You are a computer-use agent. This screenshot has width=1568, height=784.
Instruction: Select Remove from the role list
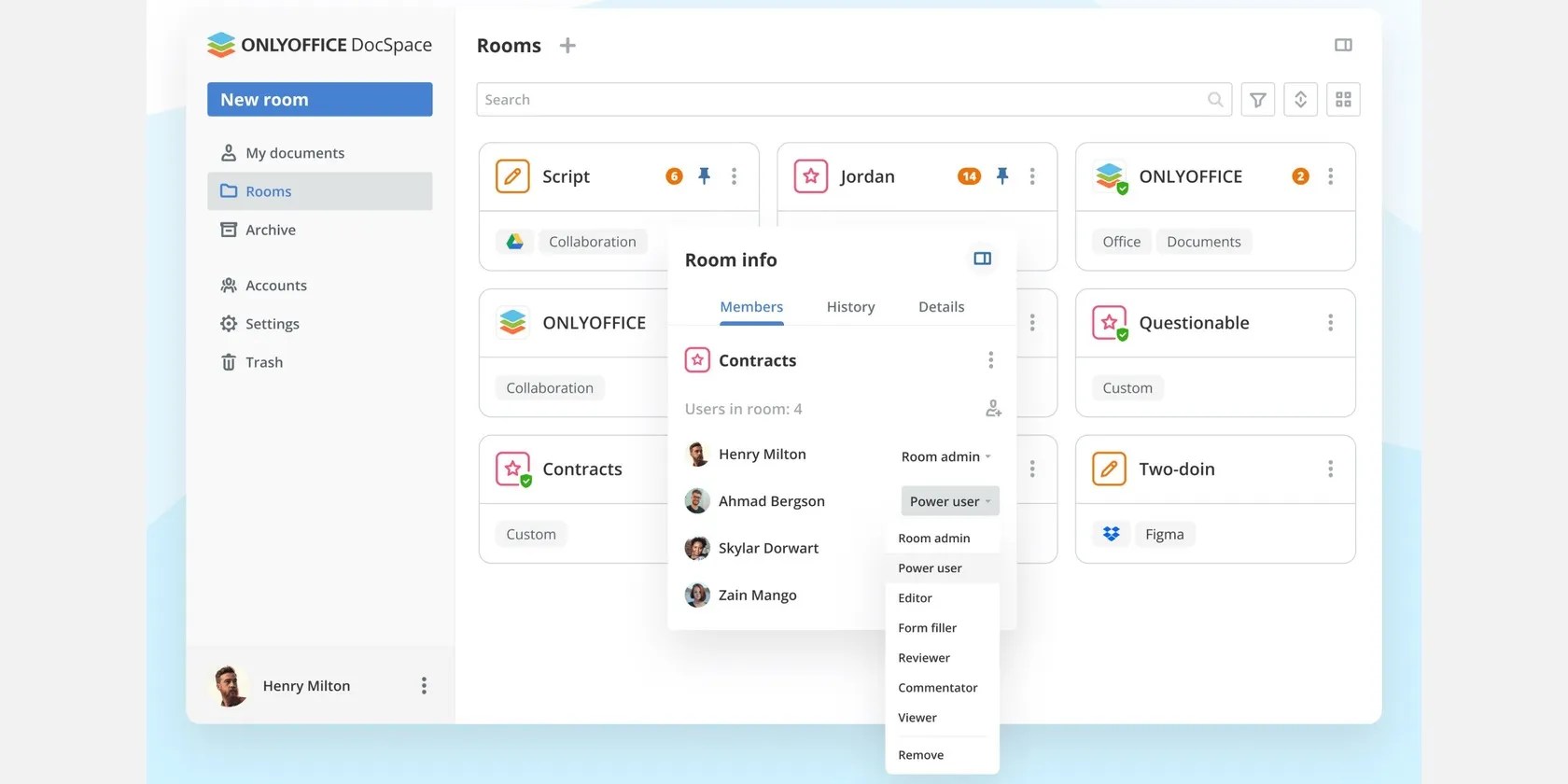942,755
